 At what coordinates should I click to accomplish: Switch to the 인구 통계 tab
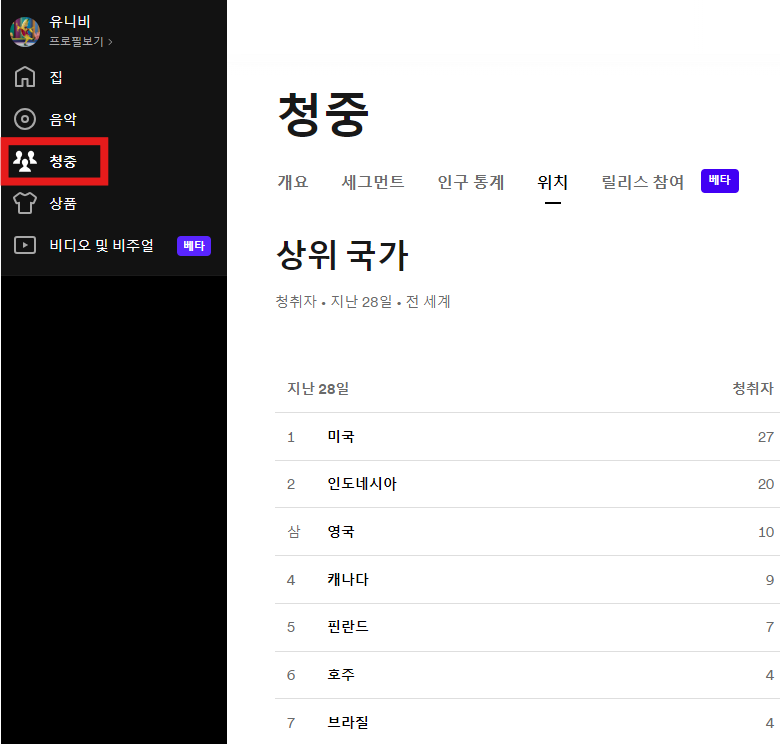[471, 182]
